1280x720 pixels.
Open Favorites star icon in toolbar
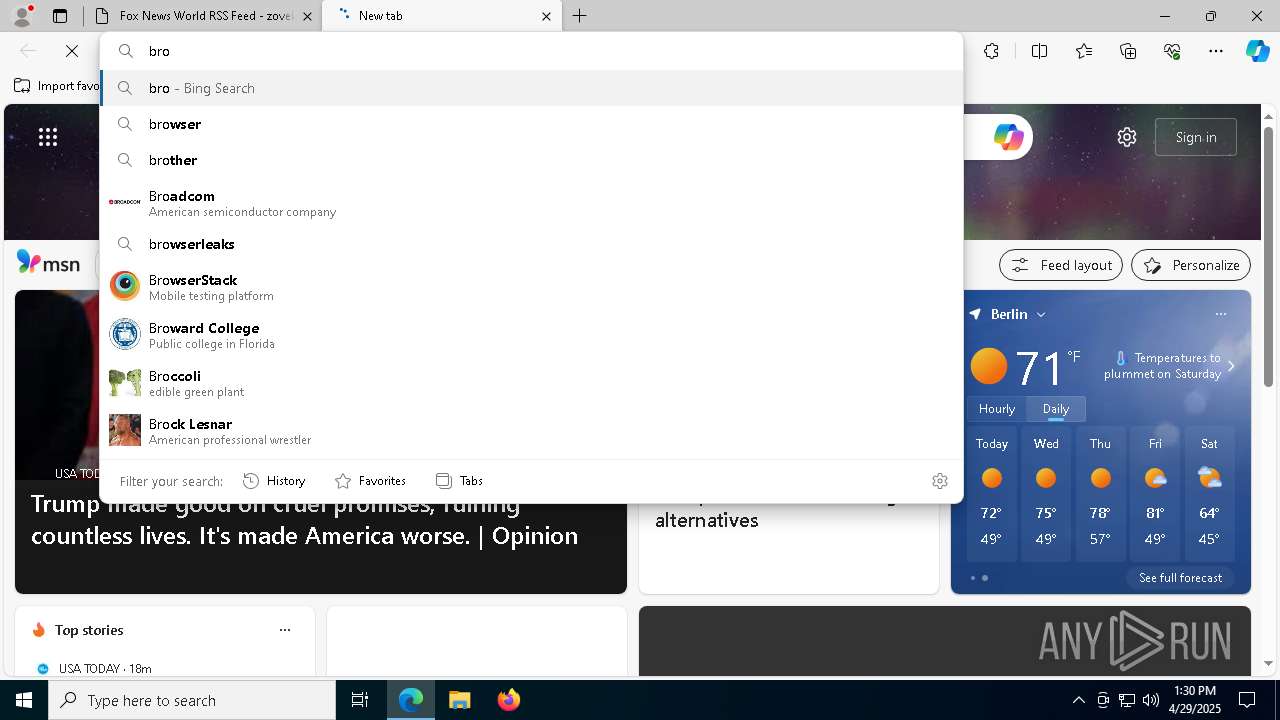(x=1084, y=51)
